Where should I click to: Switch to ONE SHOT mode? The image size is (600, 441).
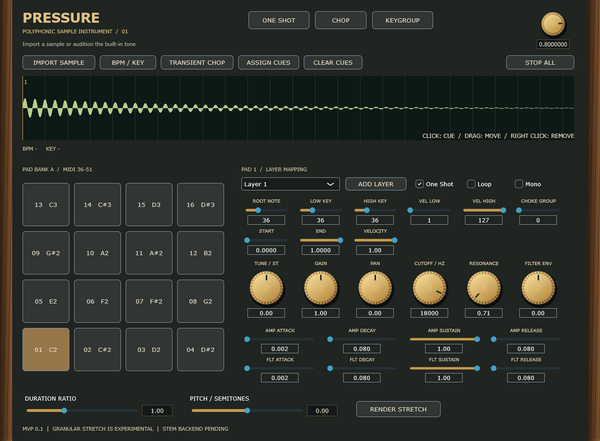pyautogui.click(x=279, y=20)
